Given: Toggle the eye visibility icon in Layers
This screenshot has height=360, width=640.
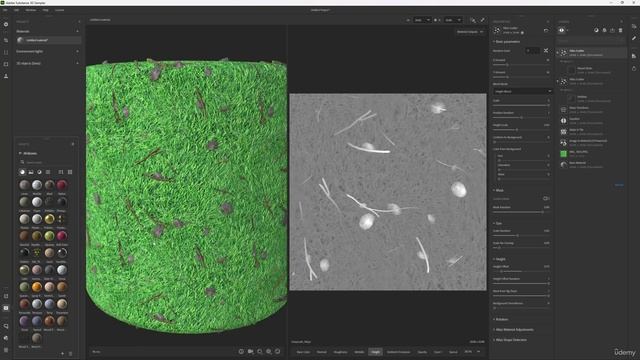Looking at the screenshot, I should click(x=562, y=30).
